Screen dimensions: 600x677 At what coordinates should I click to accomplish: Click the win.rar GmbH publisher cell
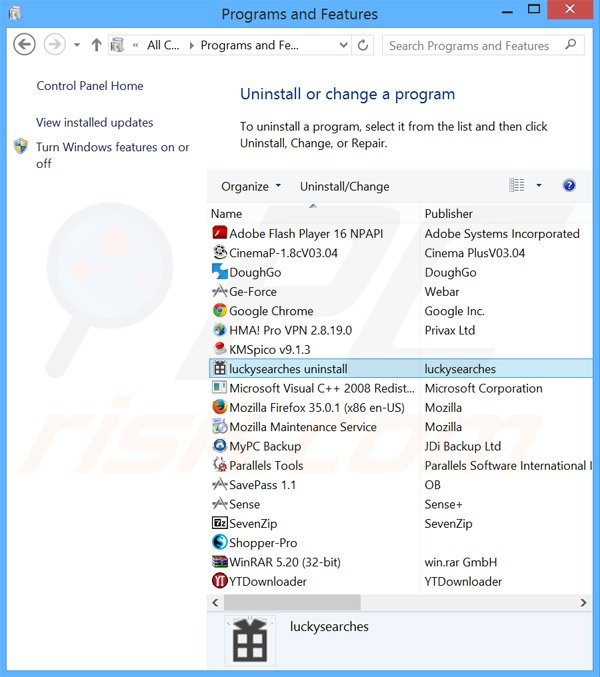[x=461, y=562]
